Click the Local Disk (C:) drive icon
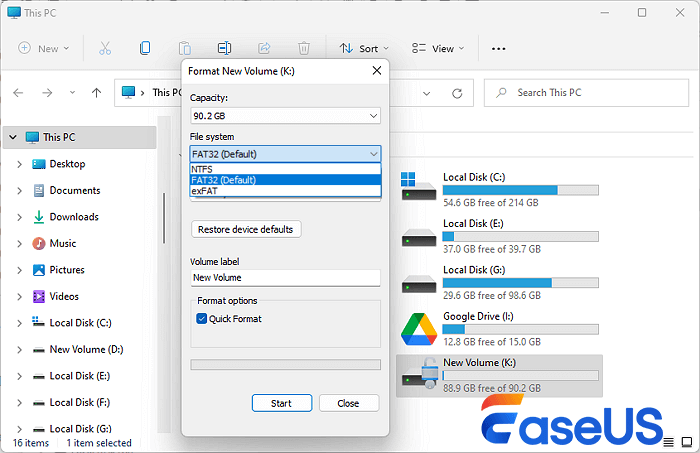Image resolution: width=700 pixels, height=453 pixels. click(417, 187)
